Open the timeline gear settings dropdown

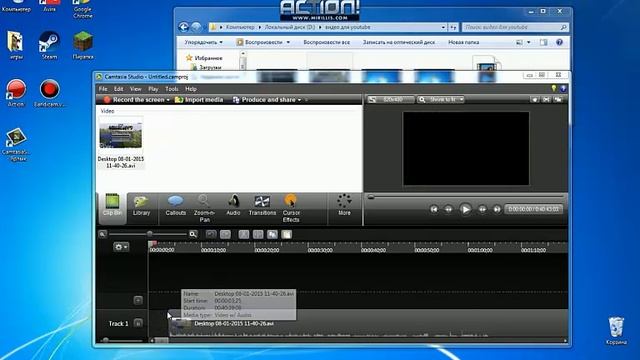[x=121, y=247]
